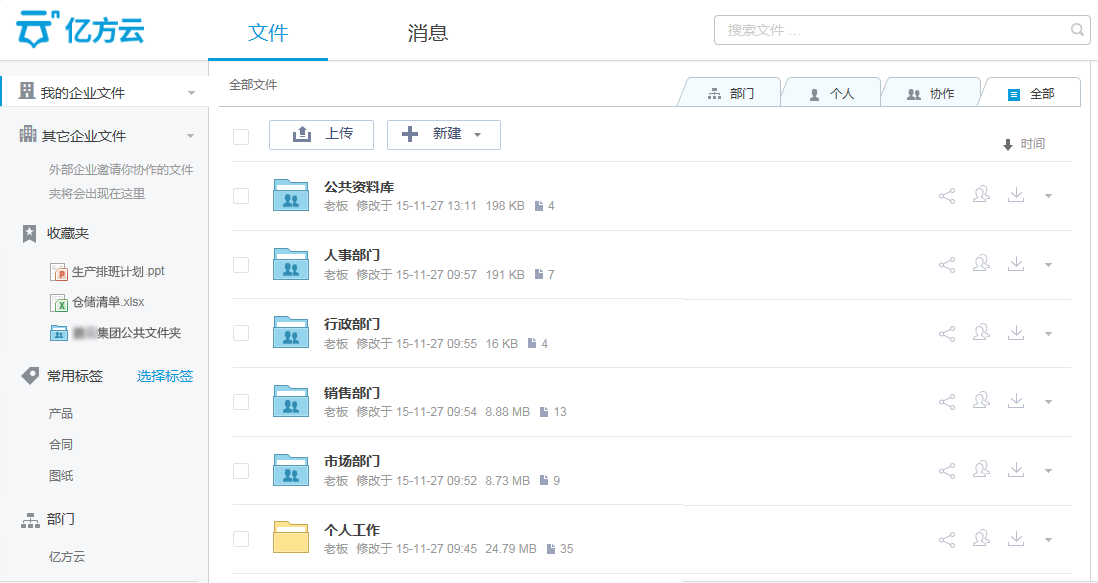Click the search magnifier icon
Viewport: 1098px width, 583px height.
pos(1078,30)
